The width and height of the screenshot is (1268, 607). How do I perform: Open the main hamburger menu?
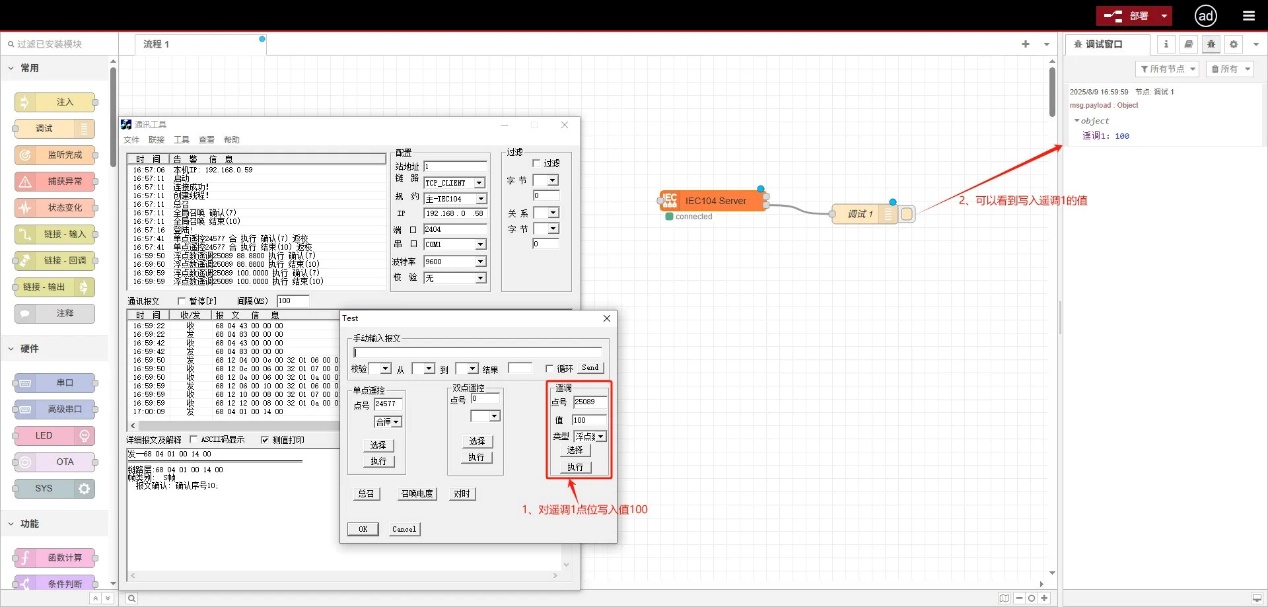coord(1248,16)
